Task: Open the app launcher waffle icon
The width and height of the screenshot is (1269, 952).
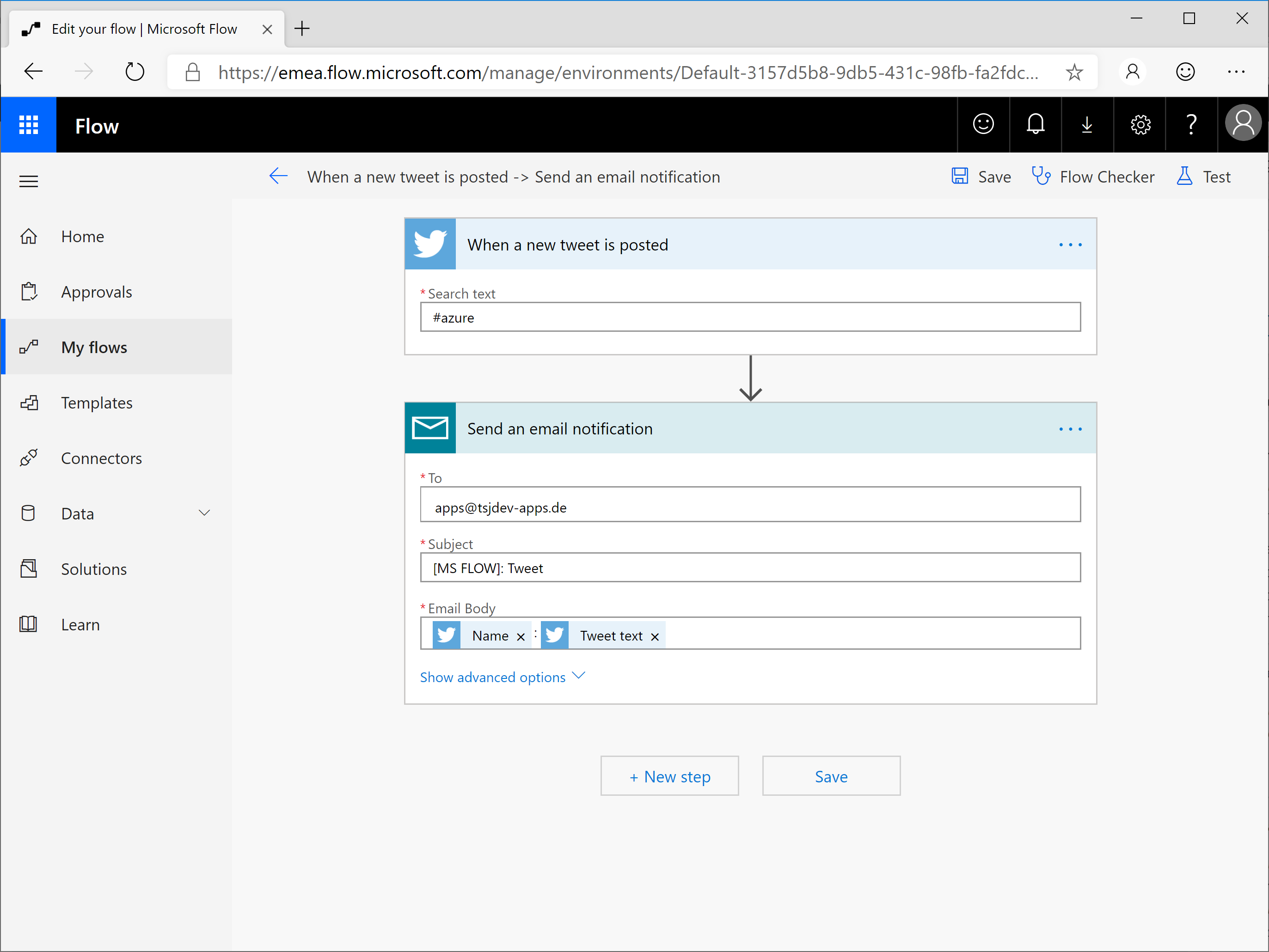Action: pos(28,125)
